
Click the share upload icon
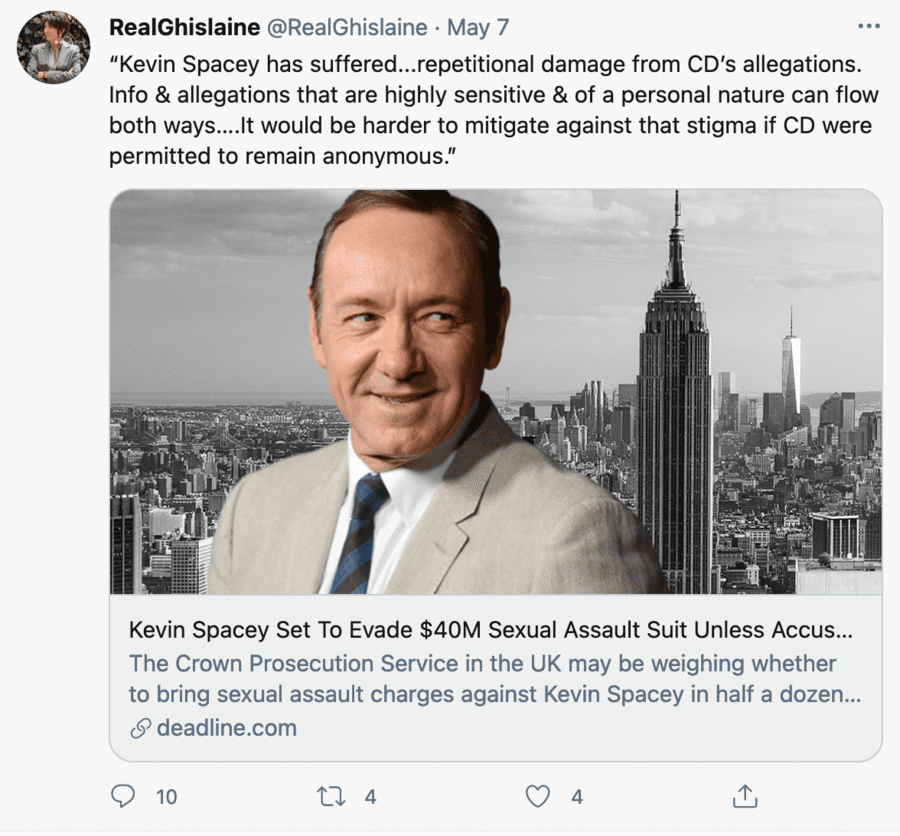[x=743, y=796]
